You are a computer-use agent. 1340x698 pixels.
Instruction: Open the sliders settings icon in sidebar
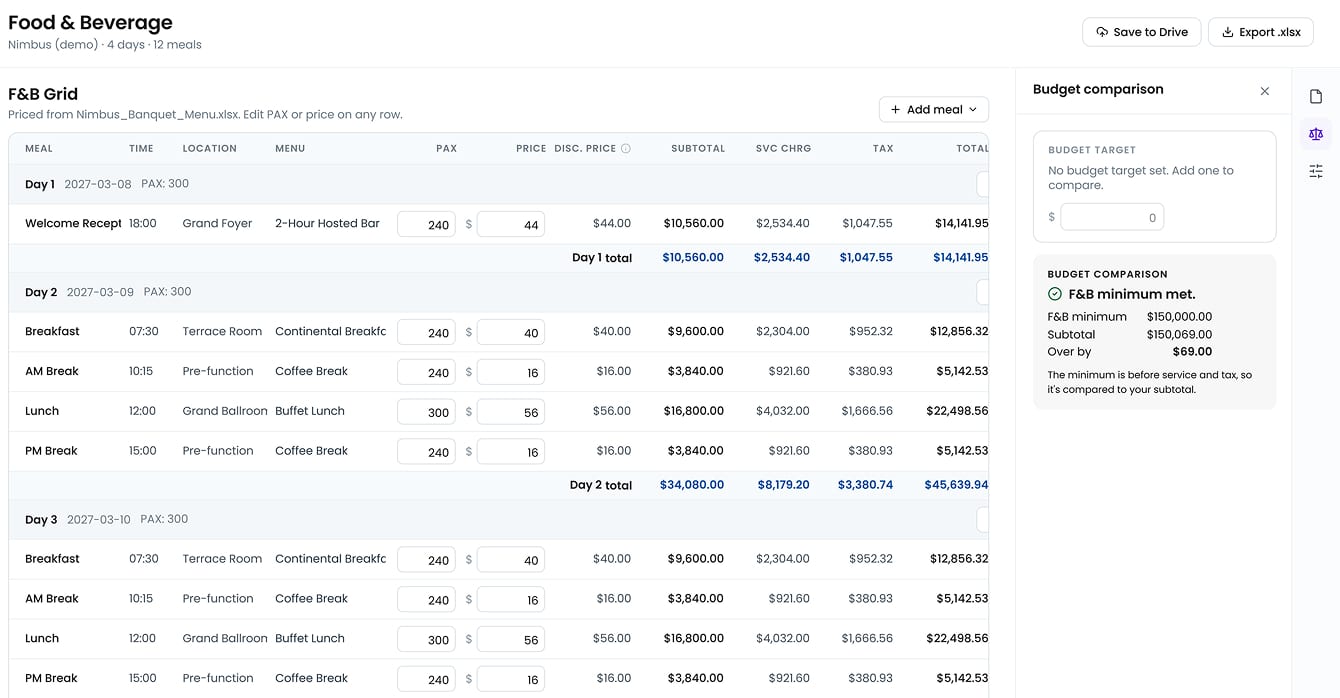1316,172
